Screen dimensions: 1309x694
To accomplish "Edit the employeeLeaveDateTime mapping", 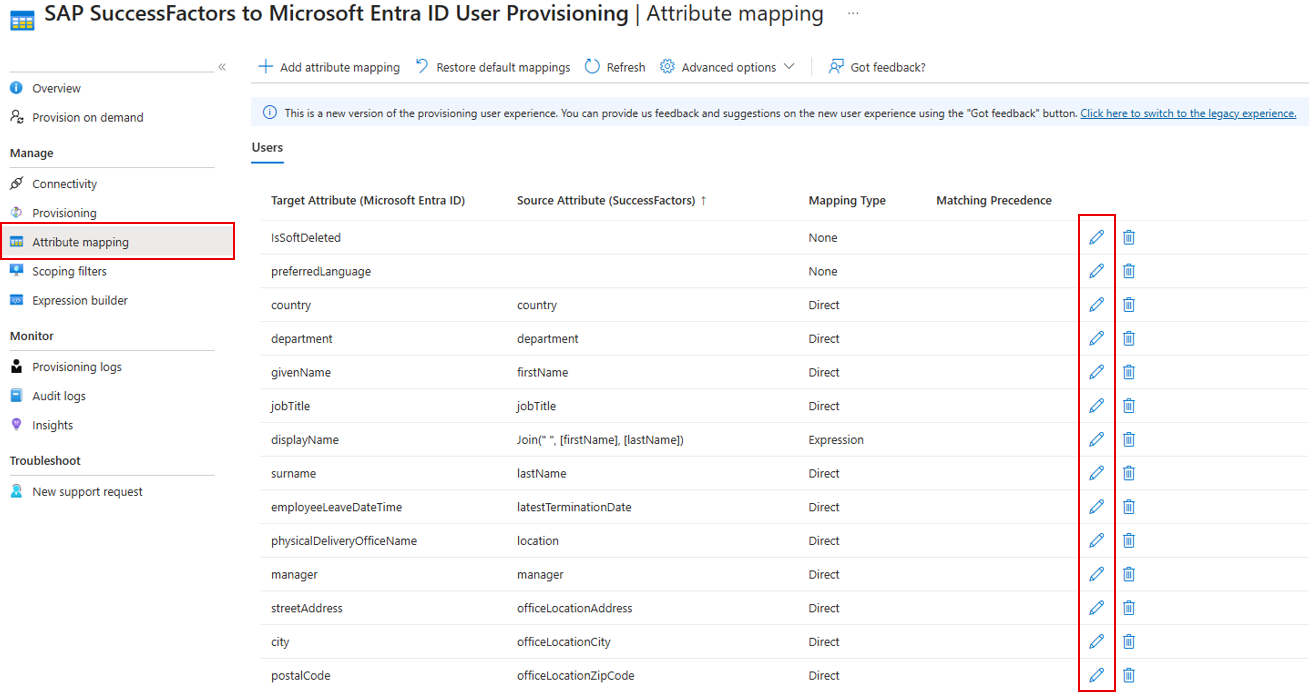I will [x=1097, y=506].
